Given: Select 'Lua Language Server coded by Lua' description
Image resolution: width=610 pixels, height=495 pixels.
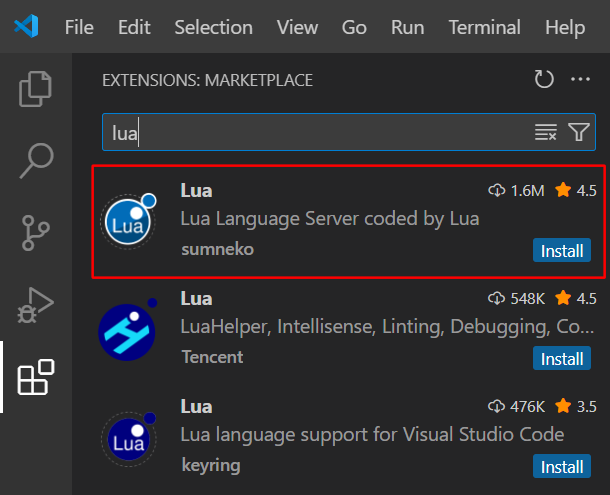Looking at the screenshot, I should pyautogui.click(x=330, y=219).
